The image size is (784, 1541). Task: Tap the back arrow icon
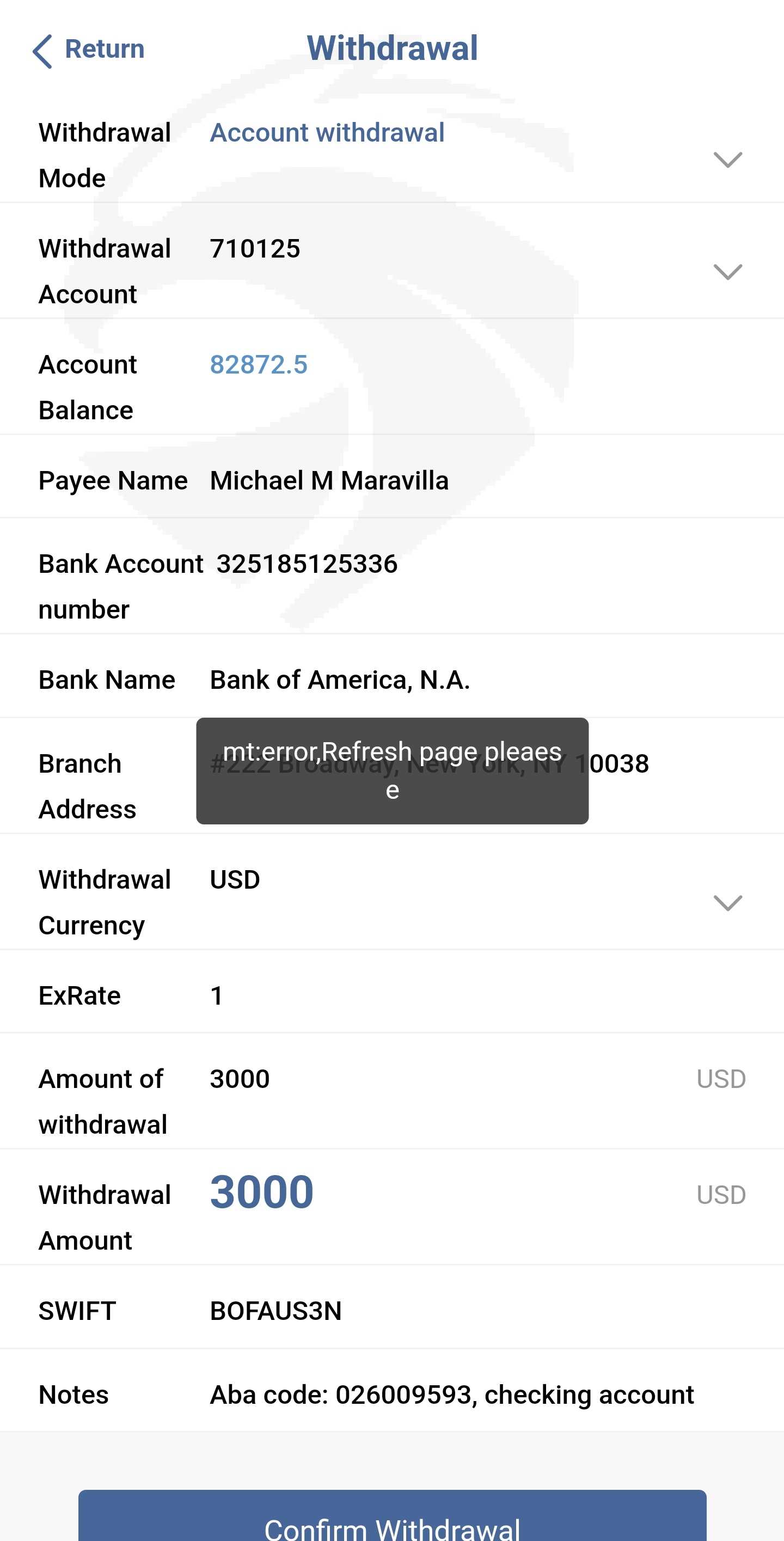point(42,51)
